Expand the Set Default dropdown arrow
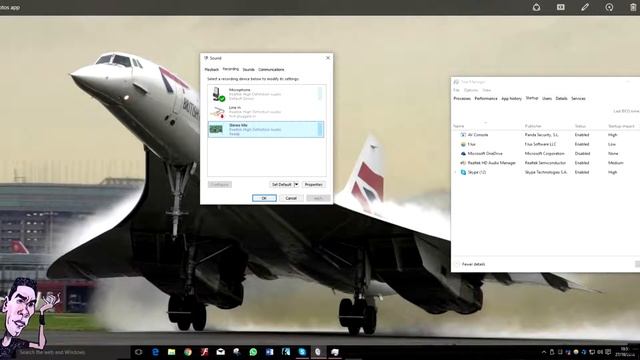Viewport: 640px width, 360px height. coord(297,184)
